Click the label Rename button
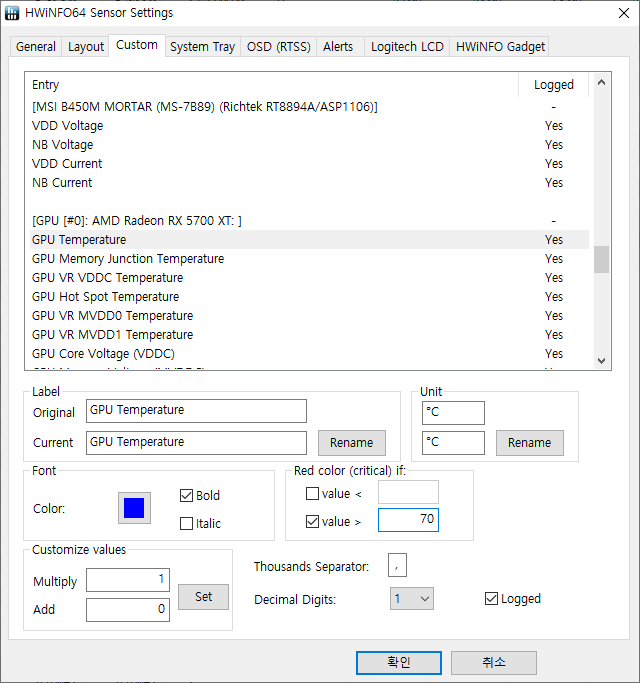The height and width of the screenshot is (683, 640). tap(352, 443)
